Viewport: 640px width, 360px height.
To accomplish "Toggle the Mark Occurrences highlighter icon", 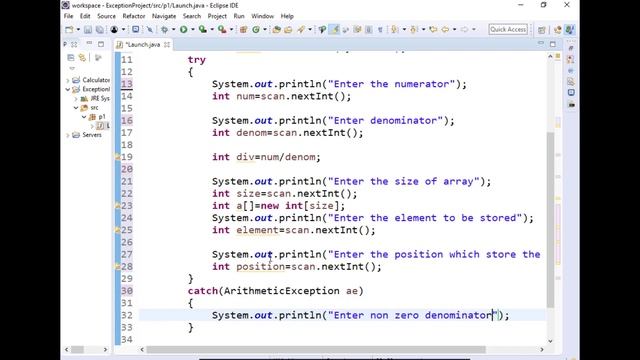I will pos(334,29).
